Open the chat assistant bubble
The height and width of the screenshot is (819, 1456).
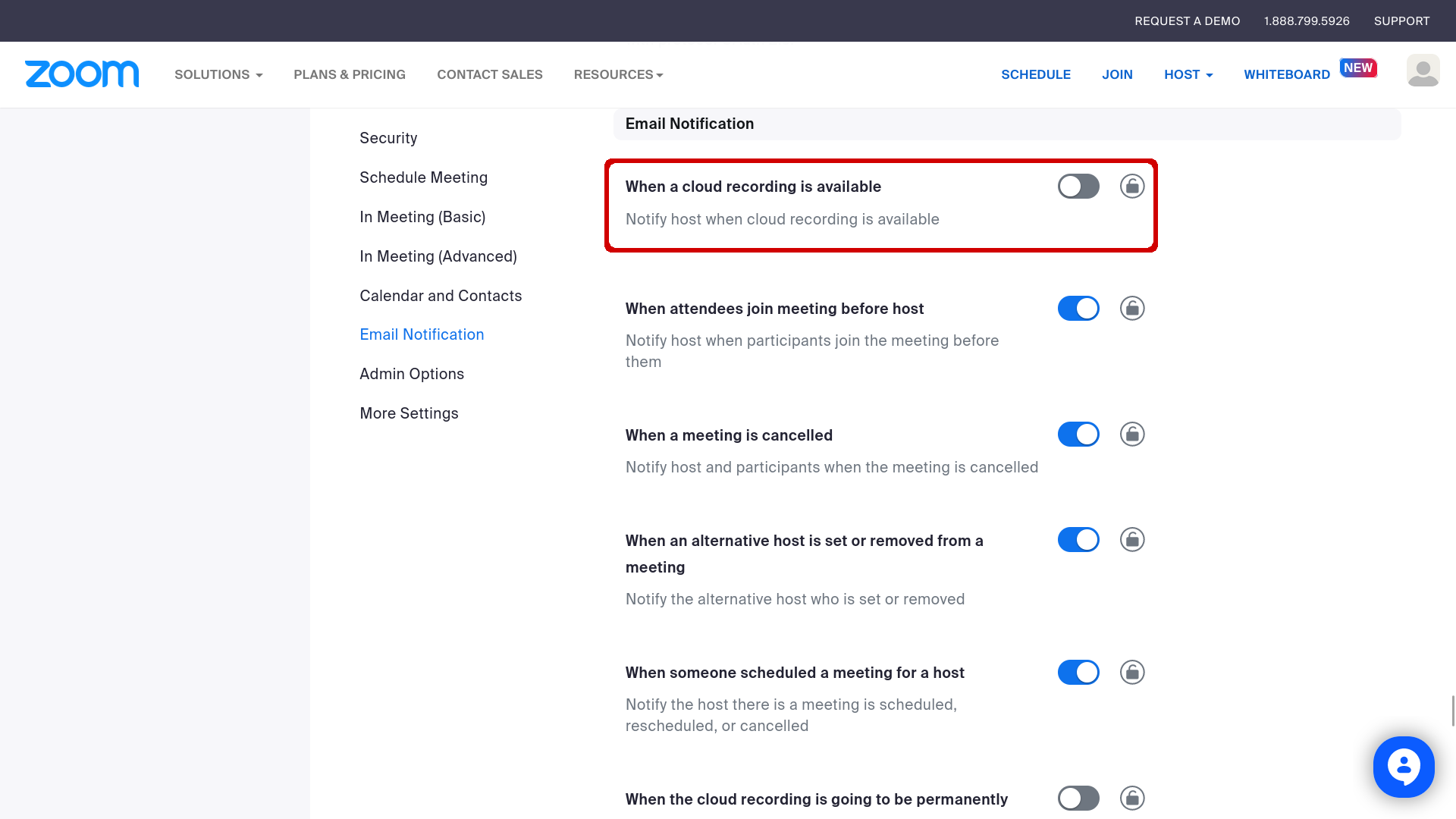pos(1404,767)
